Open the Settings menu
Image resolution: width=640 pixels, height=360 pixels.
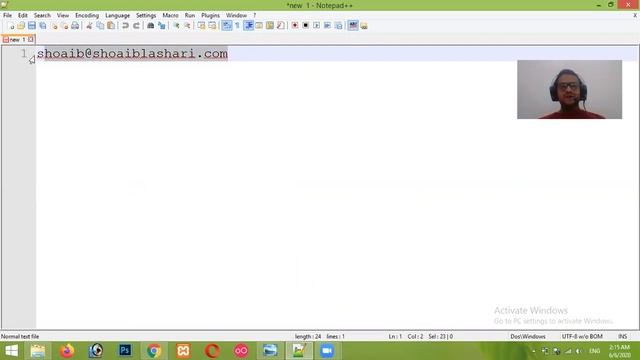pos(146,15)
